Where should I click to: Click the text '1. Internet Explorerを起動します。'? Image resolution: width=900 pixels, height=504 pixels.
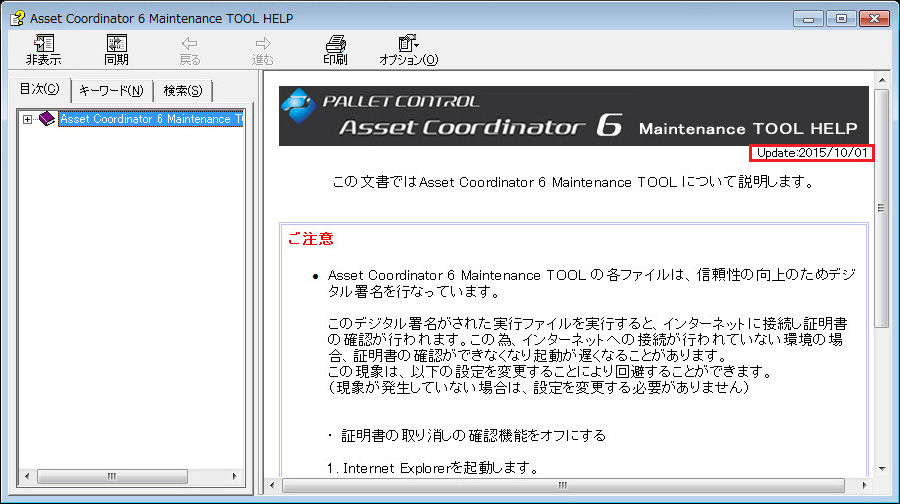(433, 468)
